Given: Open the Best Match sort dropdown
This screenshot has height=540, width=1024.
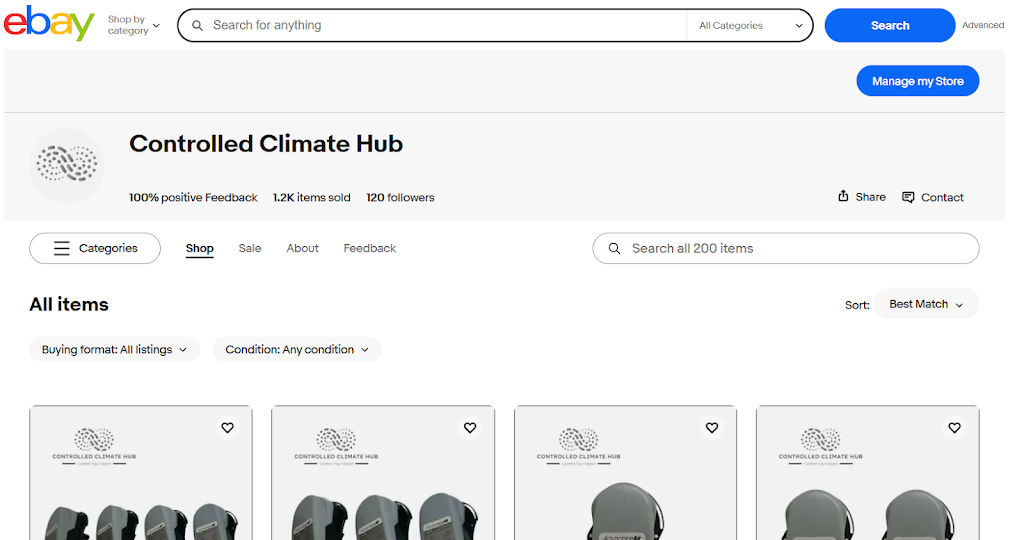Looking at the screenshot, I should coord(926,304).
